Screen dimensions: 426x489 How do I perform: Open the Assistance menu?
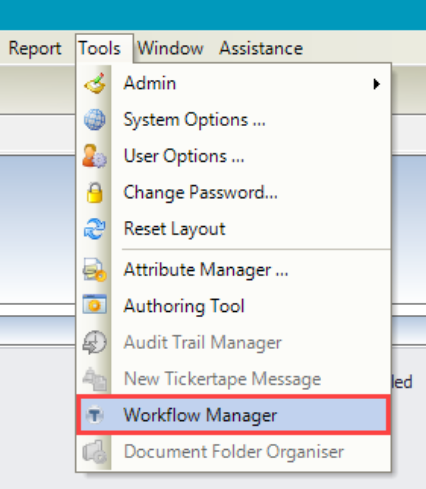pos(261,48)
